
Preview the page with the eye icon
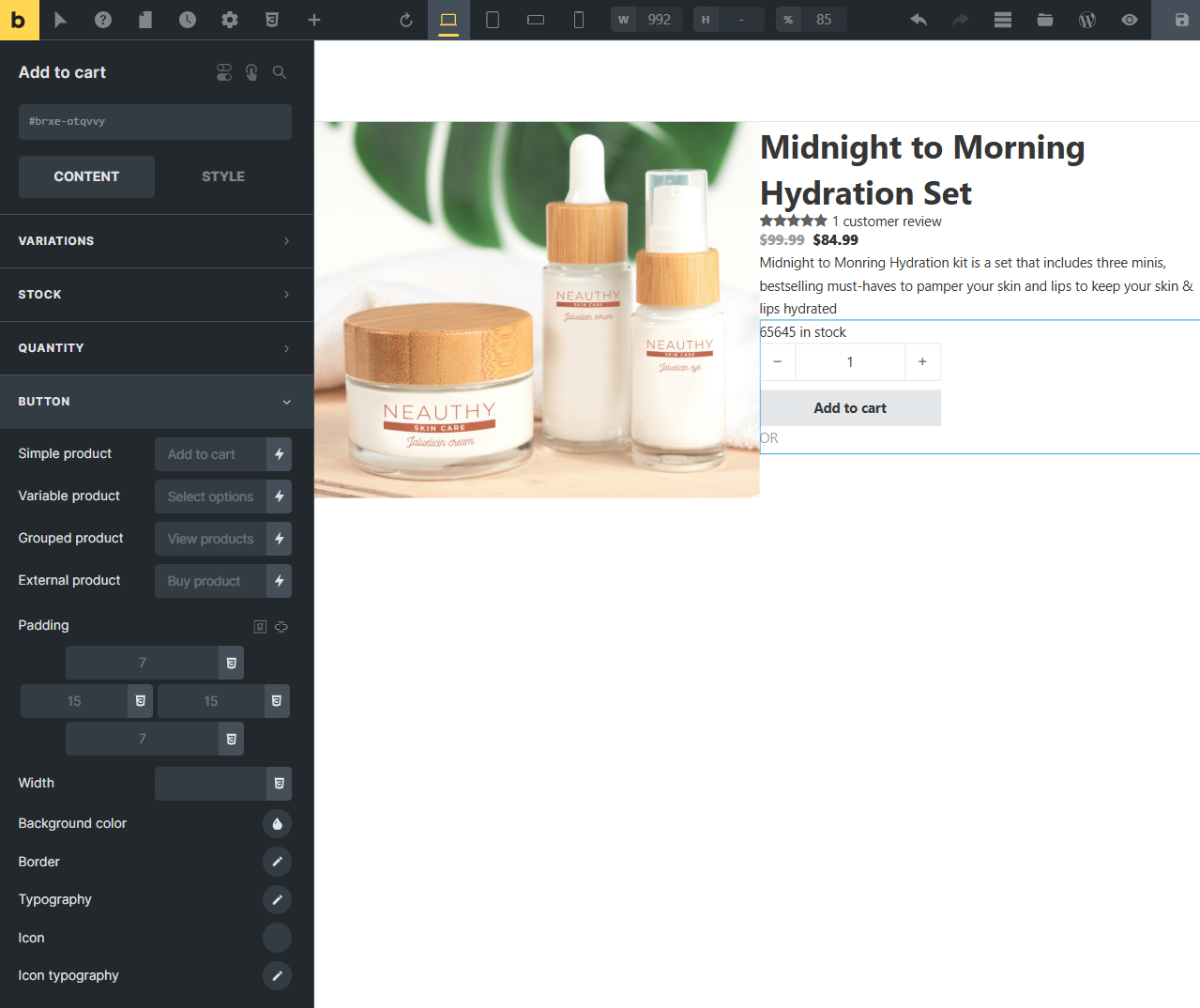[x=1130, y=20]
